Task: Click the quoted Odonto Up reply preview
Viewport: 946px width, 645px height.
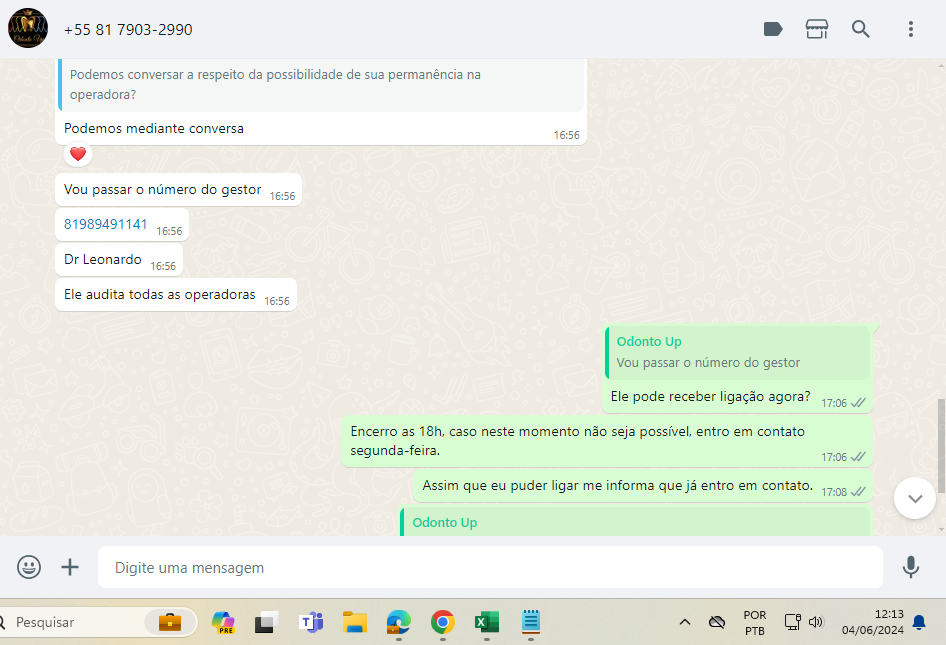Action: coord(737,352)
